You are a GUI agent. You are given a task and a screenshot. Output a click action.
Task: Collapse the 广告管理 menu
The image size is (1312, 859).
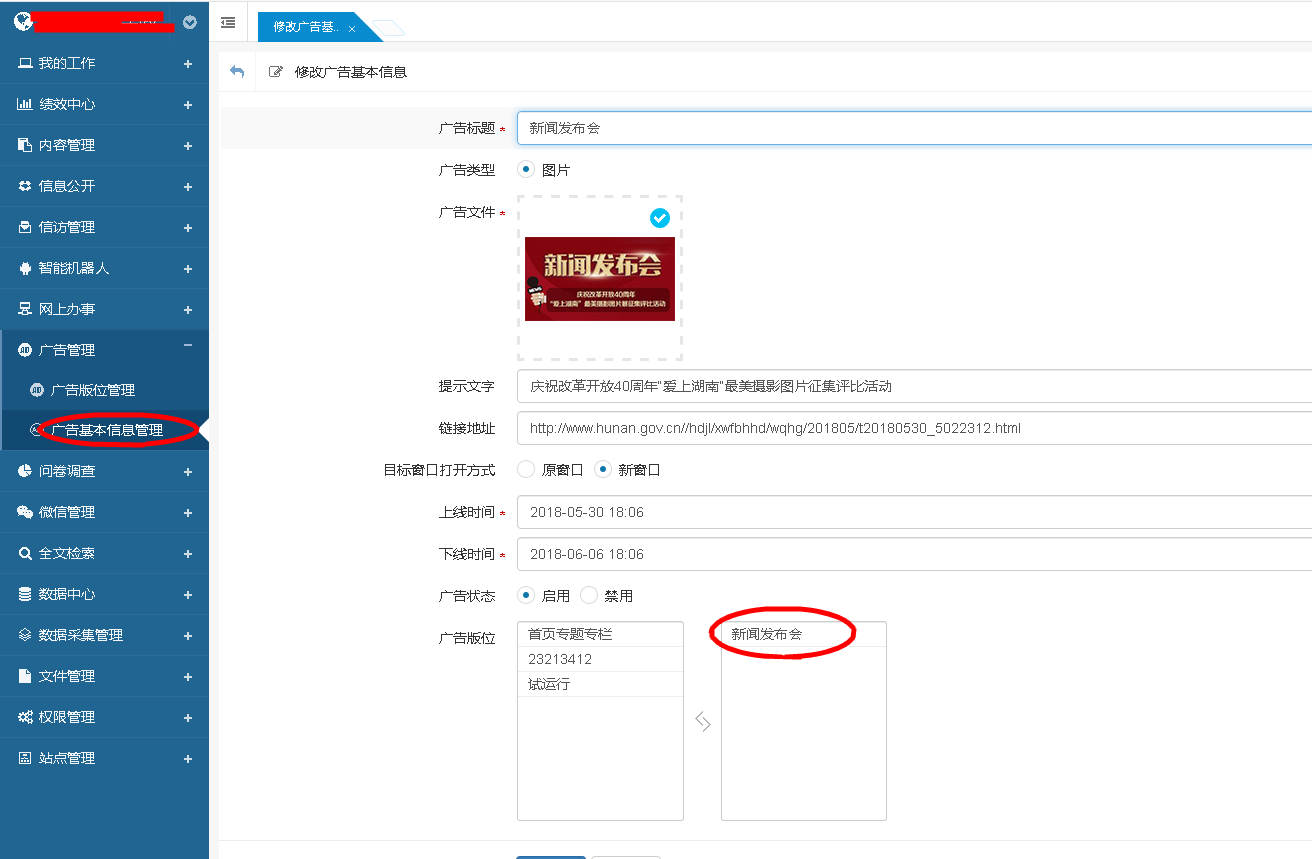(188, 346)
